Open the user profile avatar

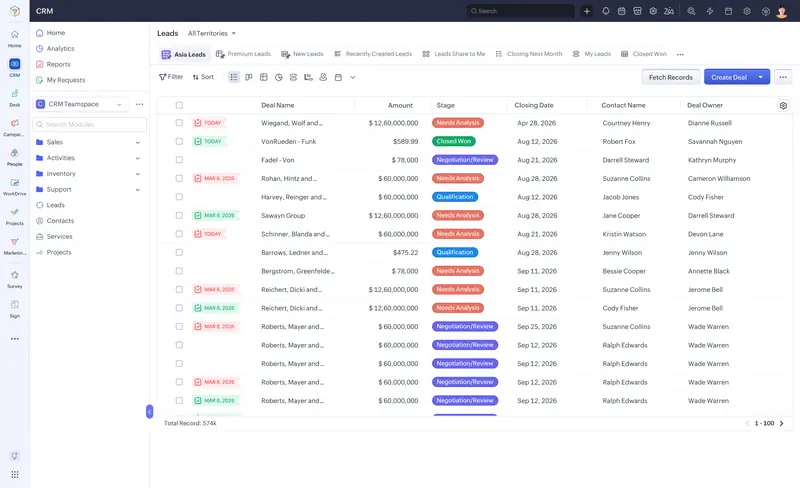(x=782, y=11)
